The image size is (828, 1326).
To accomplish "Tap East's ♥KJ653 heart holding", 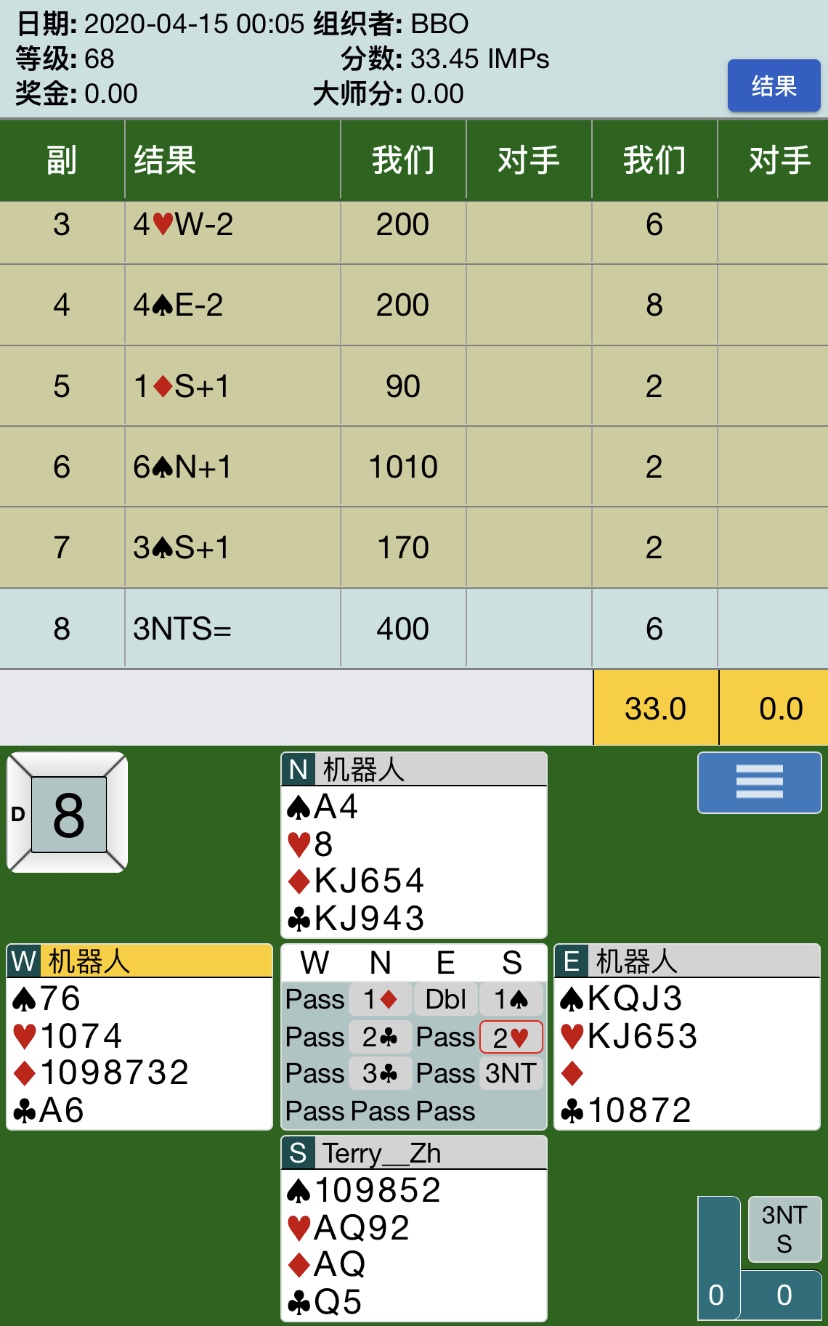I will (x=629, y=1036).
